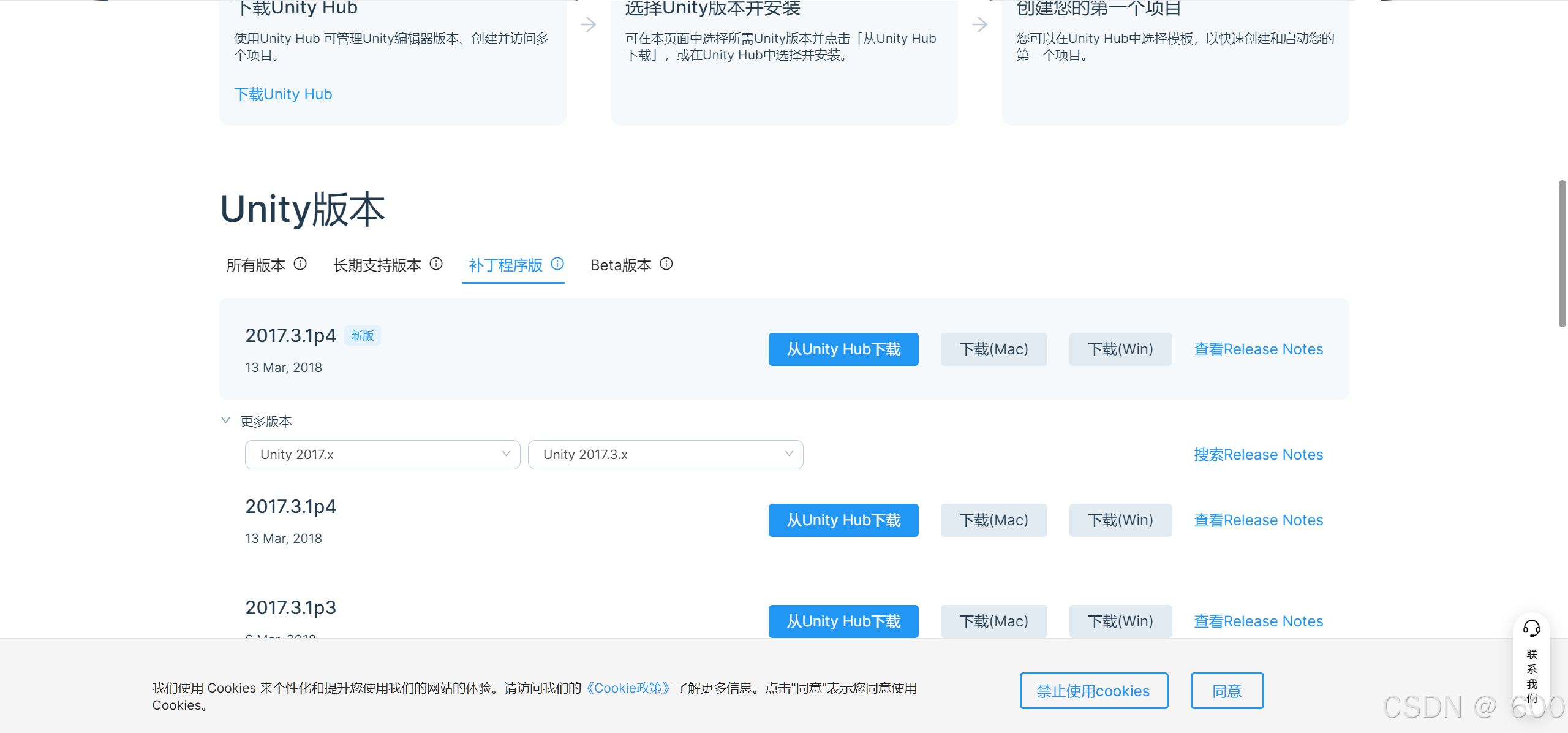The height and width of the screenshot is (733, 1568).
Task: Open the Unity 2017.x version dropdown
Action: 383,455
